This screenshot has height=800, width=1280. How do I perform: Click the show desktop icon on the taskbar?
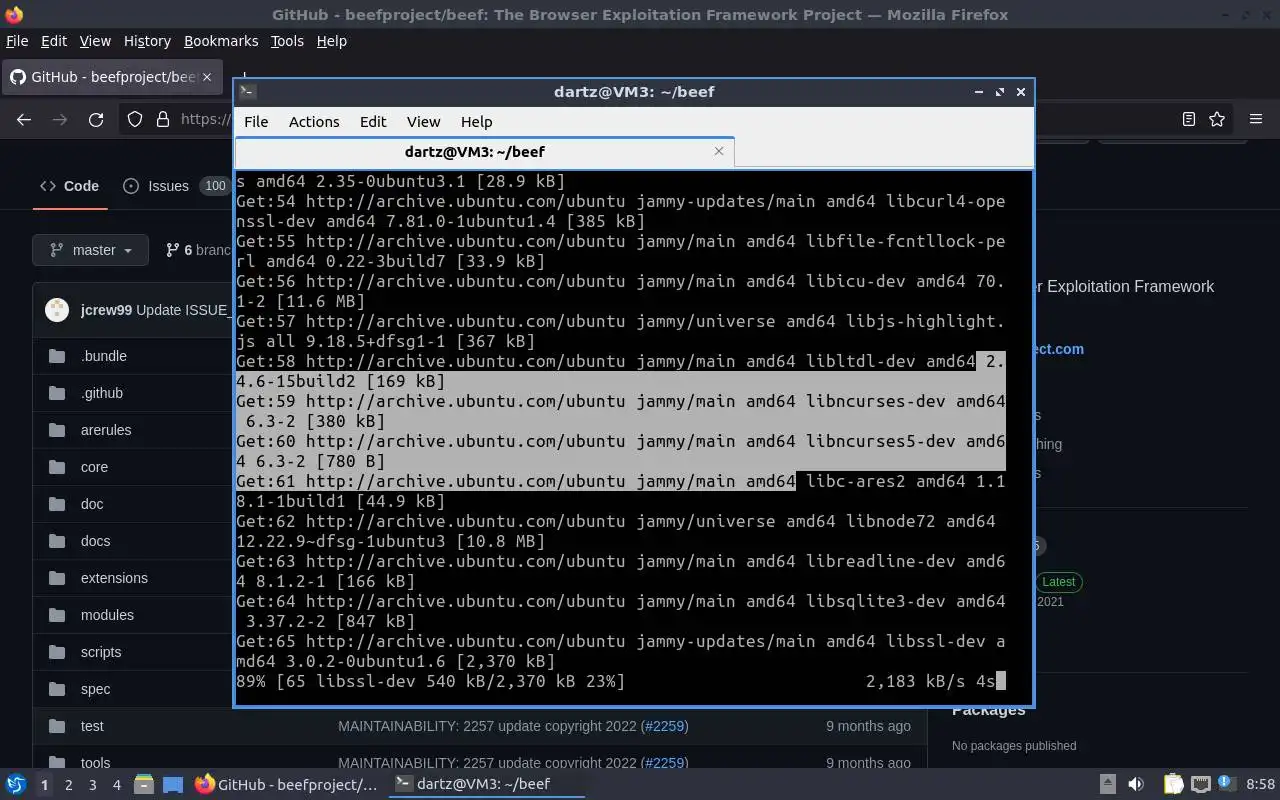tap(173, 784)
